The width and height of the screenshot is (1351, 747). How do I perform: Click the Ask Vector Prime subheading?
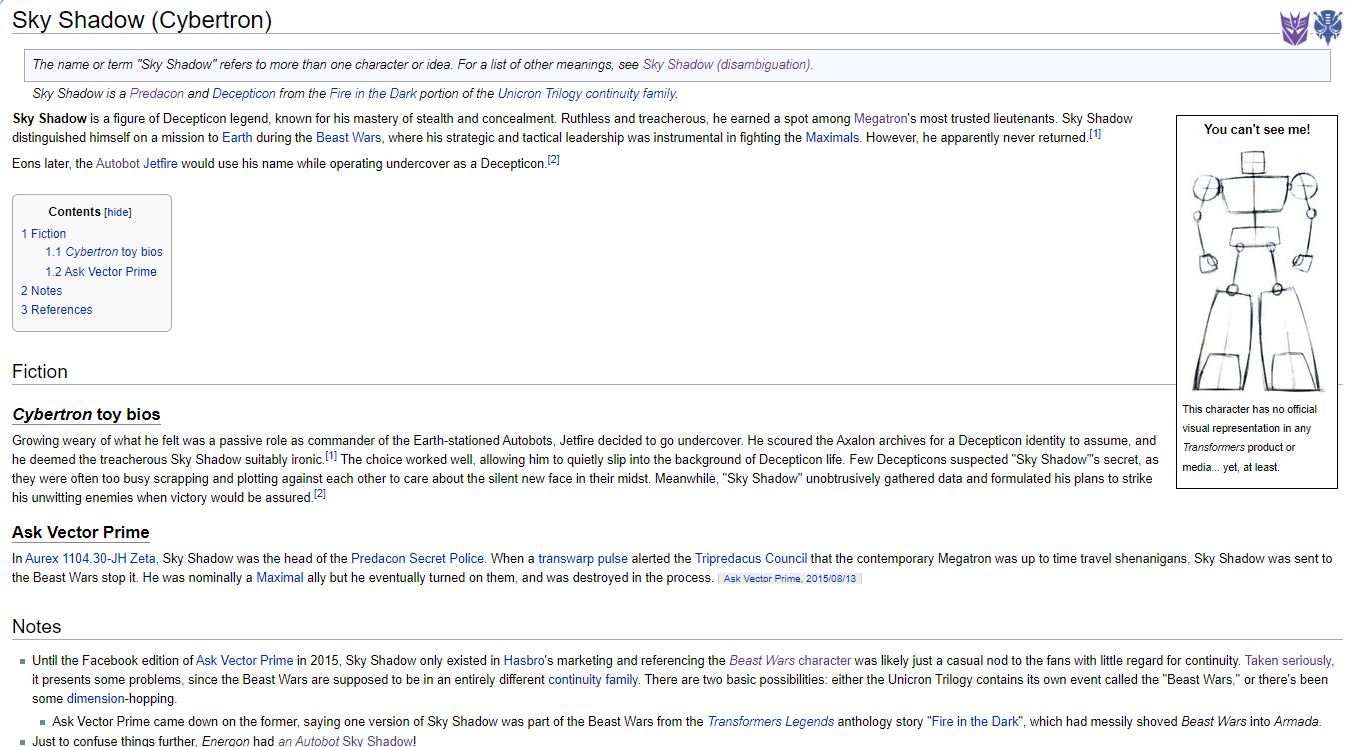(81, 532)
